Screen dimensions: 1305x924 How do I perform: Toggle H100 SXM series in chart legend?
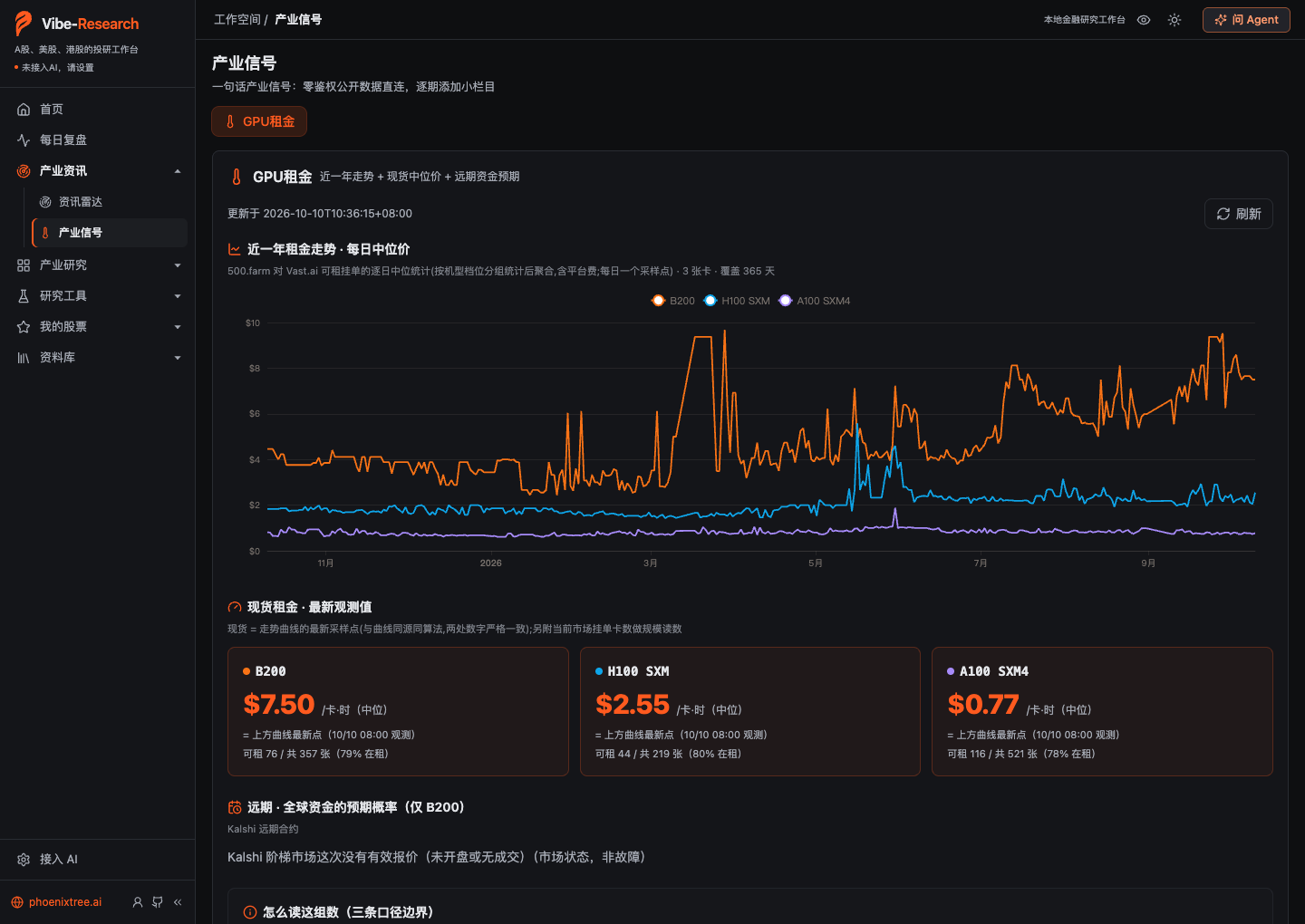click(x=737, y=301)
